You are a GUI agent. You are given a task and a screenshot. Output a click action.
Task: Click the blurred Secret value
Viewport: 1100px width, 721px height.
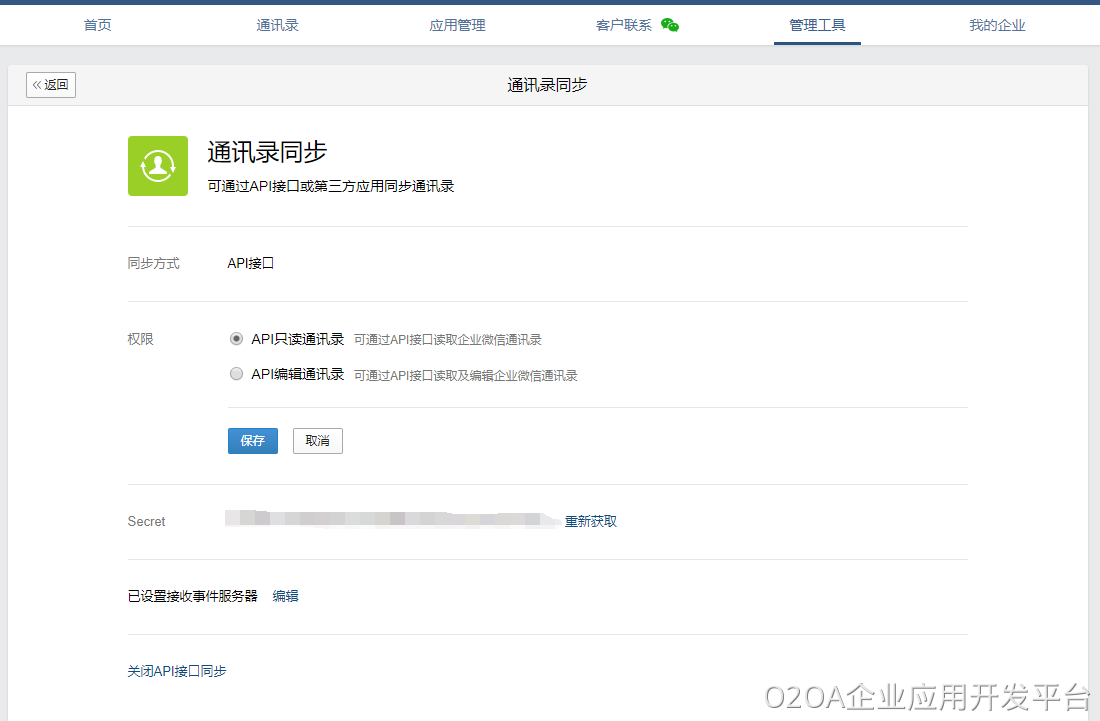pyautogui.click(x=390, y=520)
